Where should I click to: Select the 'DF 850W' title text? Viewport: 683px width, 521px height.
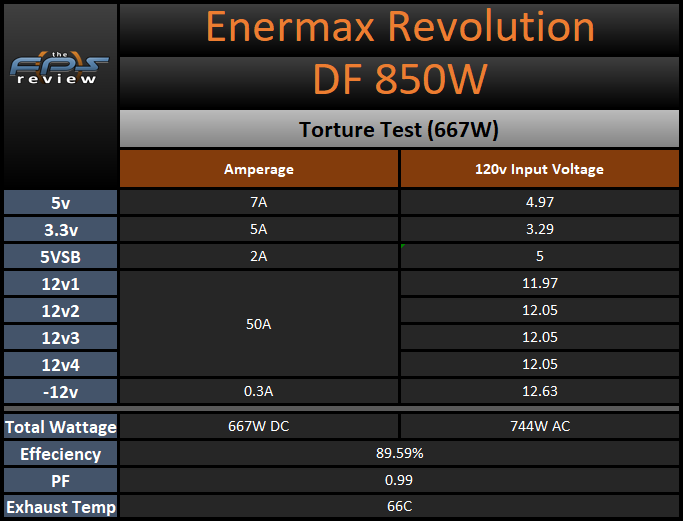pyautogui.click(x=400, y=79)
